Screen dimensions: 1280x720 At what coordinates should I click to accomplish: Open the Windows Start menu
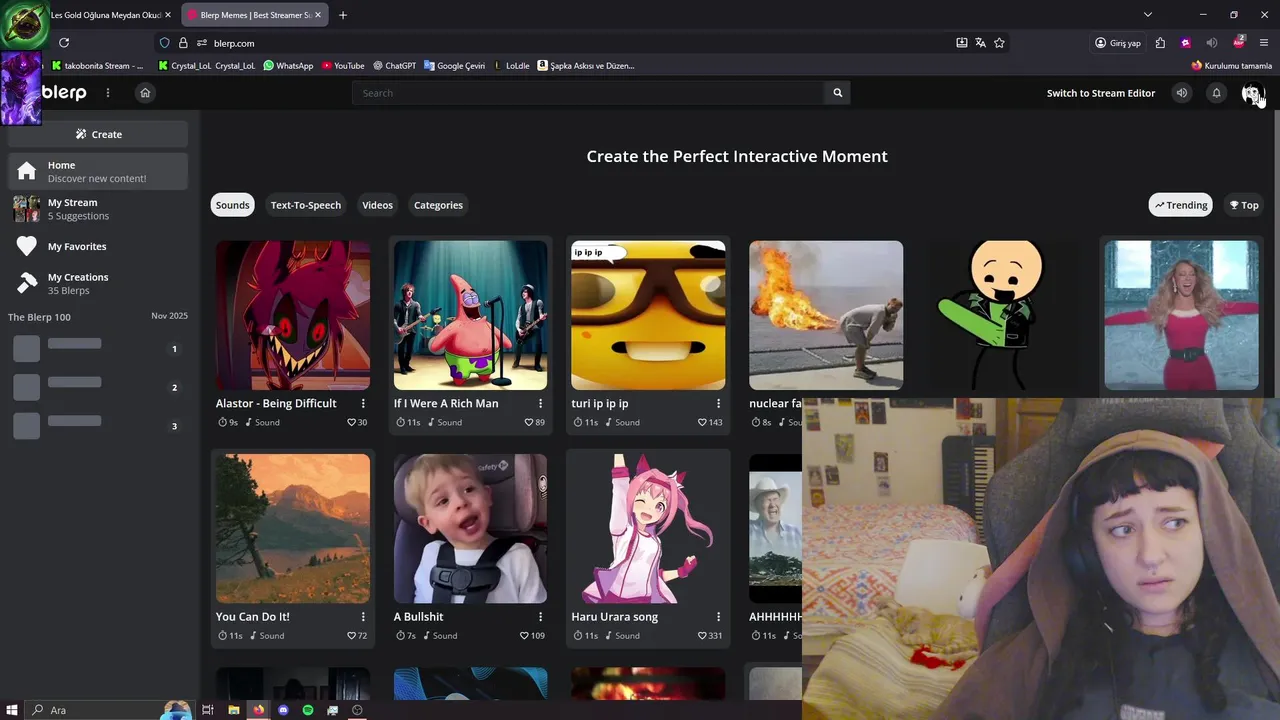(10, 710)
